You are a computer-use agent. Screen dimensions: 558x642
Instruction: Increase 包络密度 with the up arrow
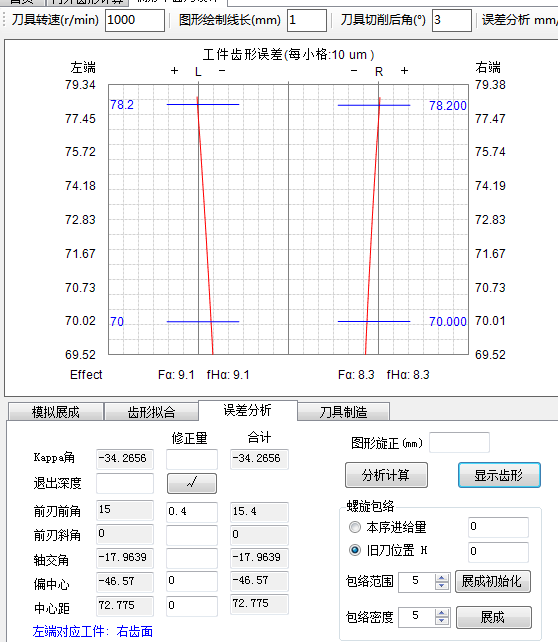[x=441, y=613]
